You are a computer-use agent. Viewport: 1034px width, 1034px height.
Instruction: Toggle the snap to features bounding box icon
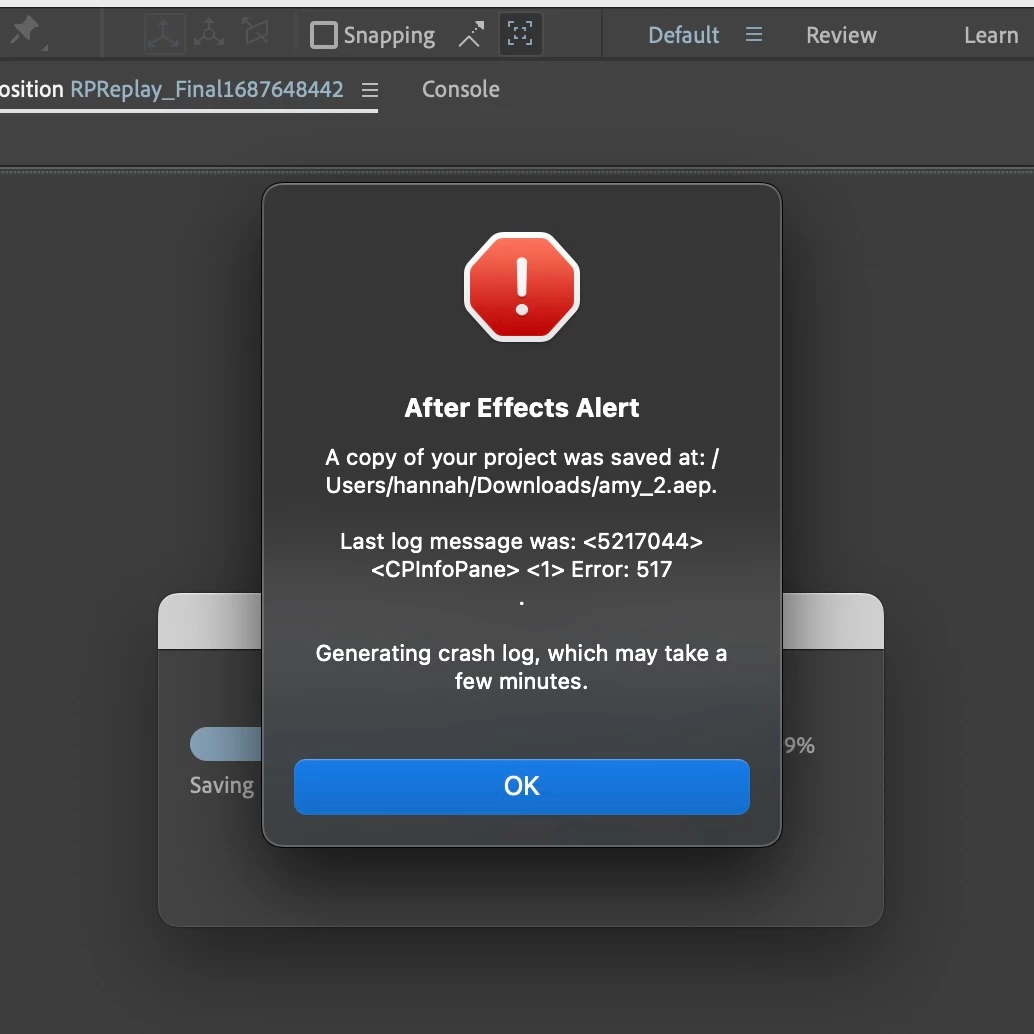click(x=520, y=34)
